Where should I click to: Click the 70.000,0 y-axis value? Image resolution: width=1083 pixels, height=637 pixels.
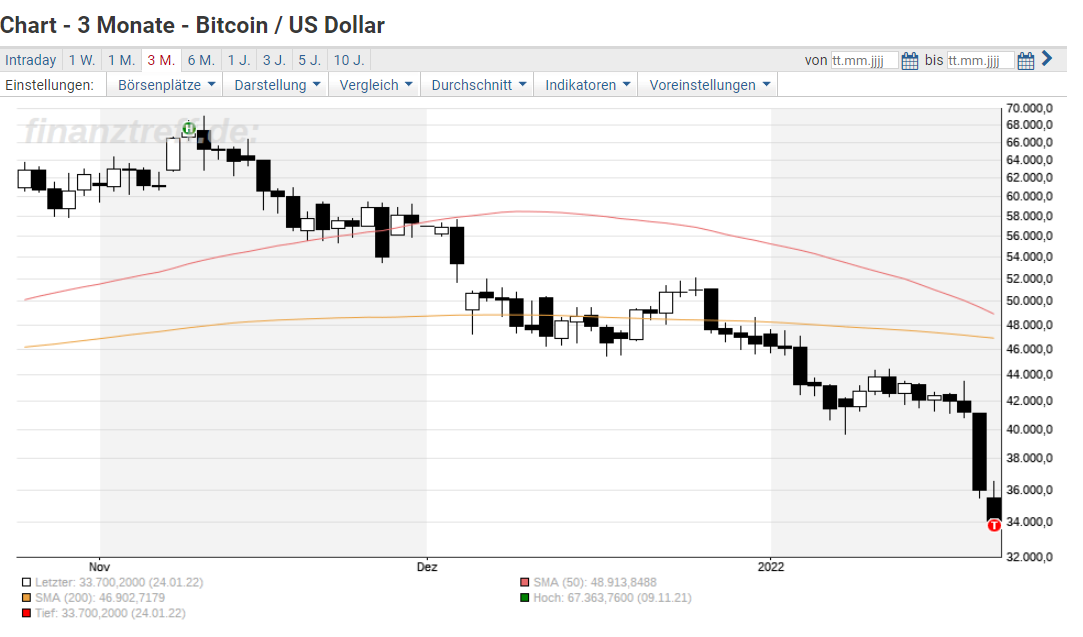click(x=1029, y=108)
